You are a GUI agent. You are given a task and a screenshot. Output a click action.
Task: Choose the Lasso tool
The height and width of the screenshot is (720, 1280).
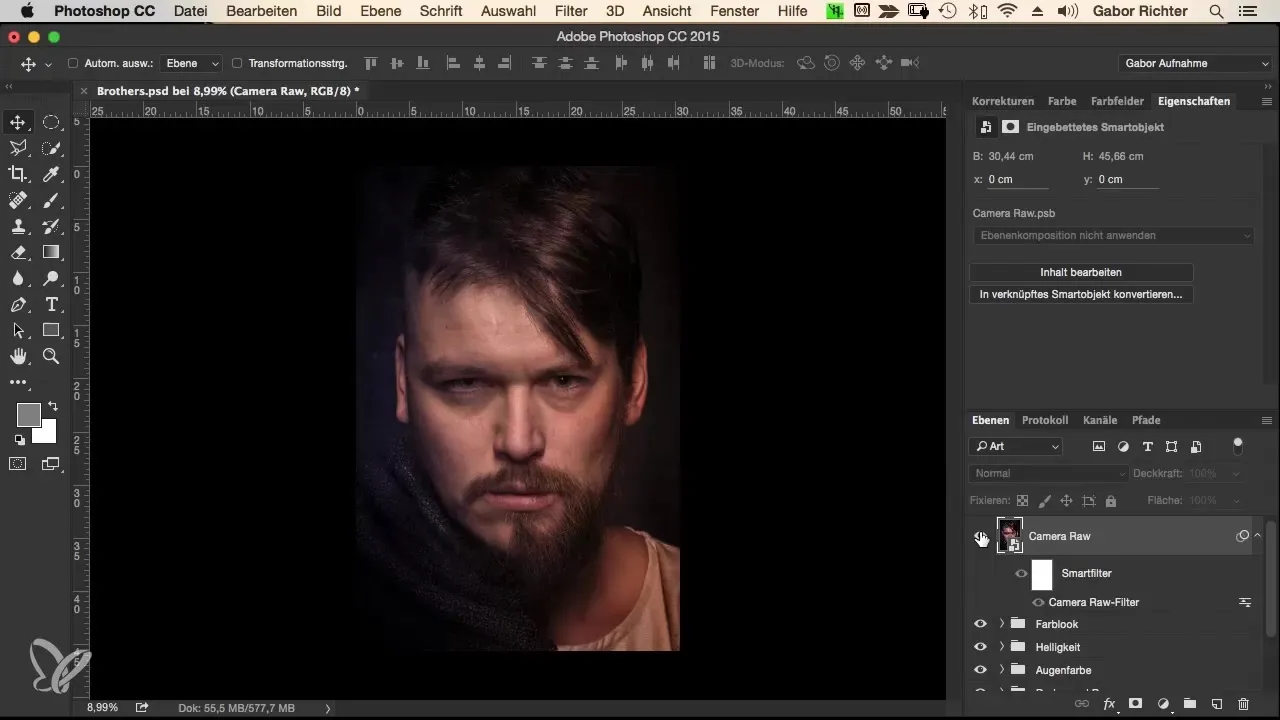click(x=18, y=148)
